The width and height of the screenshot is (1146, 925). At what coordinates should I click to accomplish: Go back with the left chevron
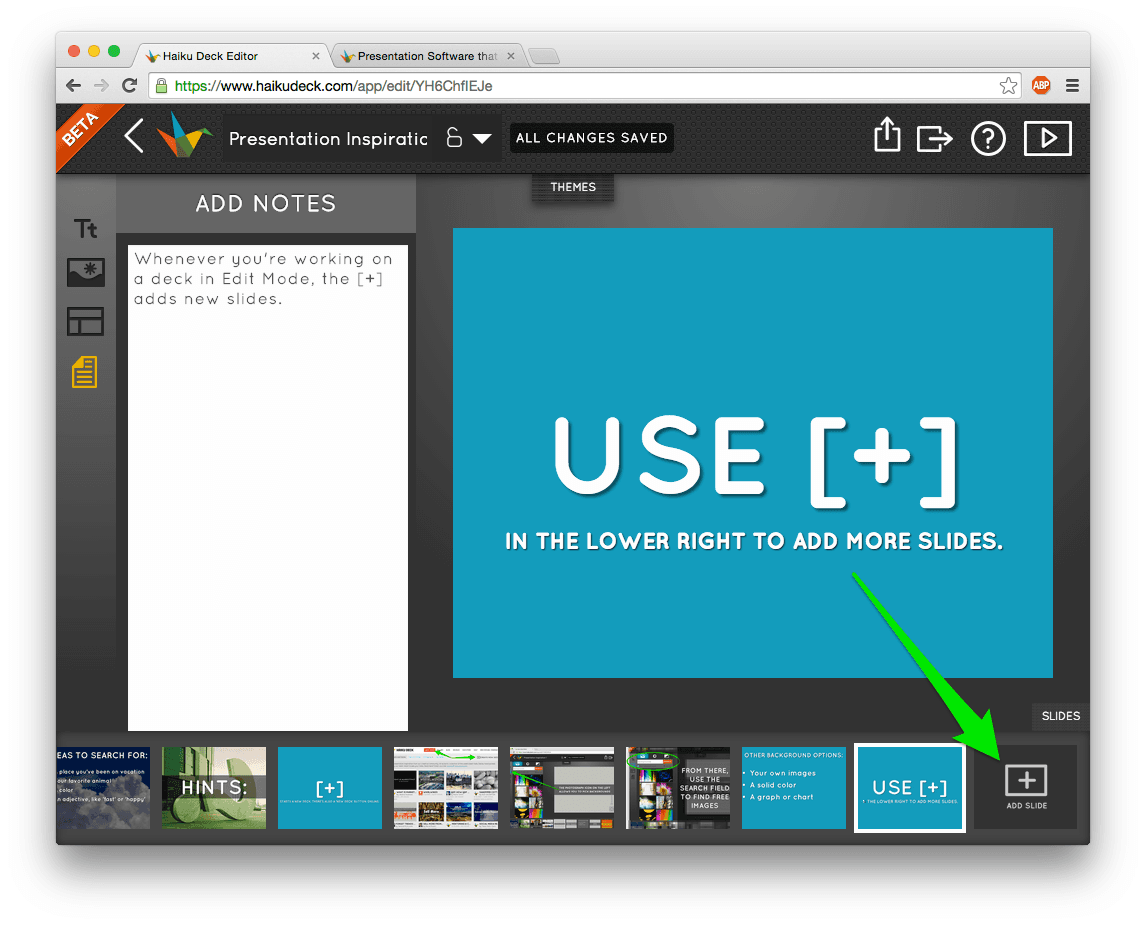coord(134,136)
